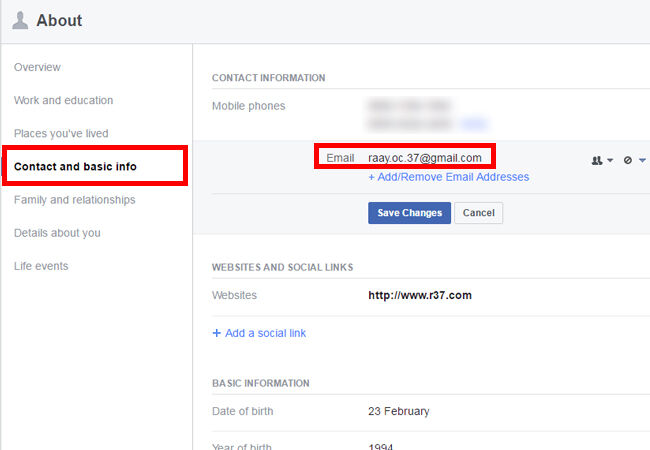Click the 23 February date of birth
Image resolution: width=650 pixels, height=450 pixels.
click(x=399, y=411)
